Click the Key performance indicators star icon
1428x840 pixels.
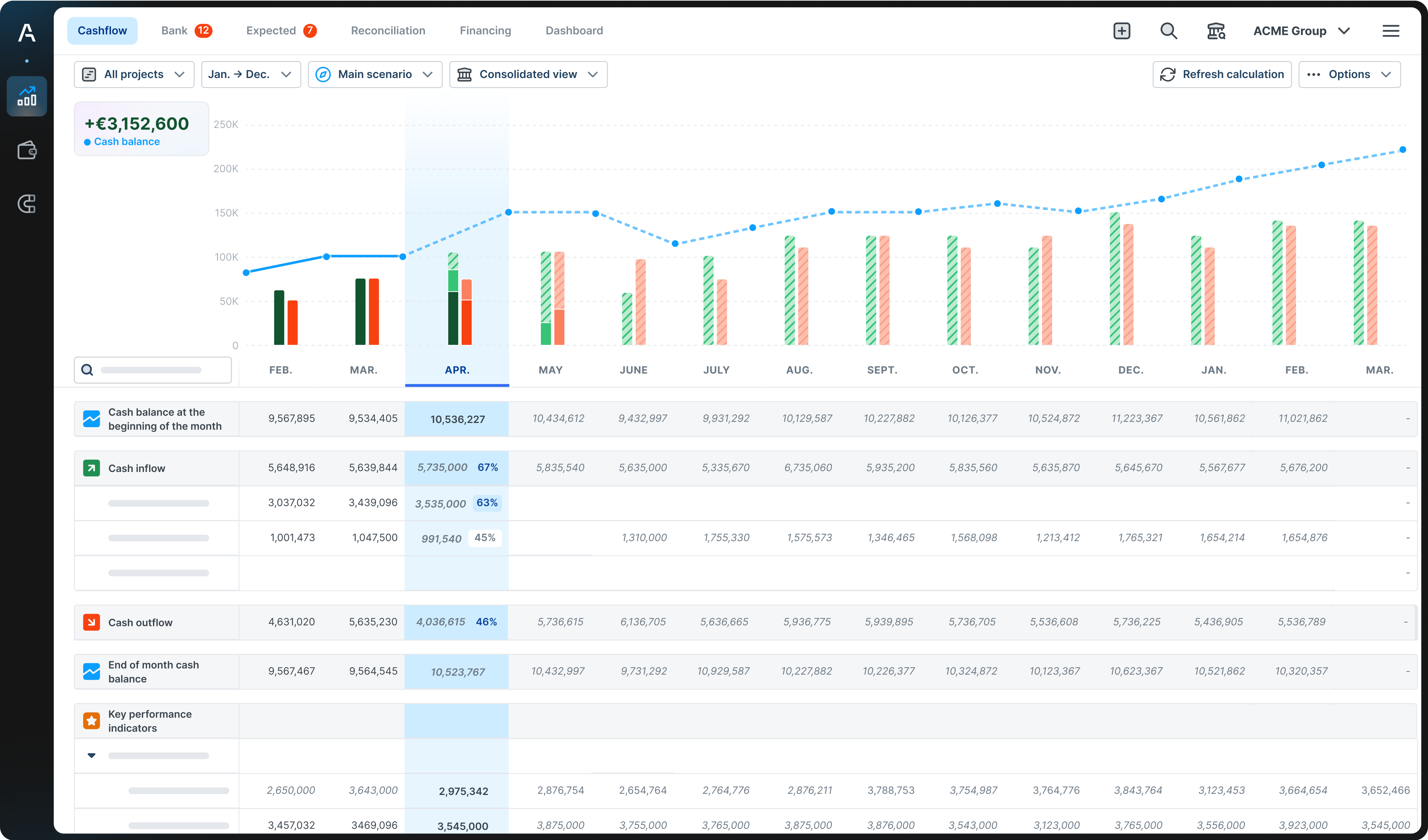(x=91, y=720)
